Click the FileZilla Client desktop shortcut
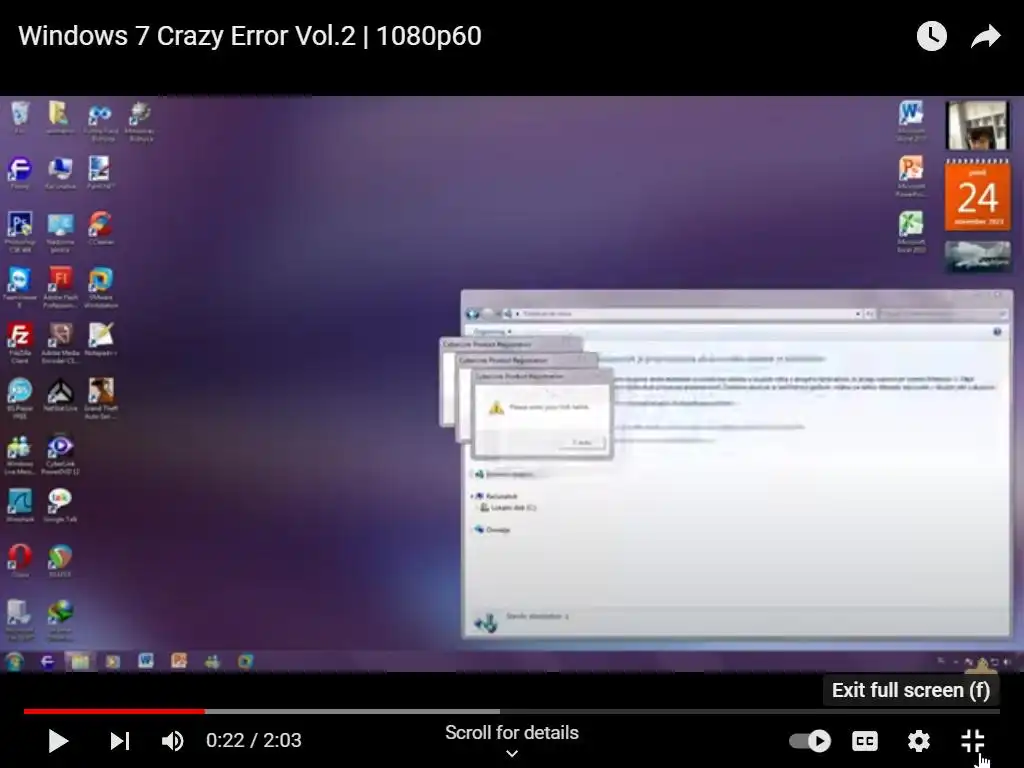This screenshot has height=768, width=1024. [20, 342]
